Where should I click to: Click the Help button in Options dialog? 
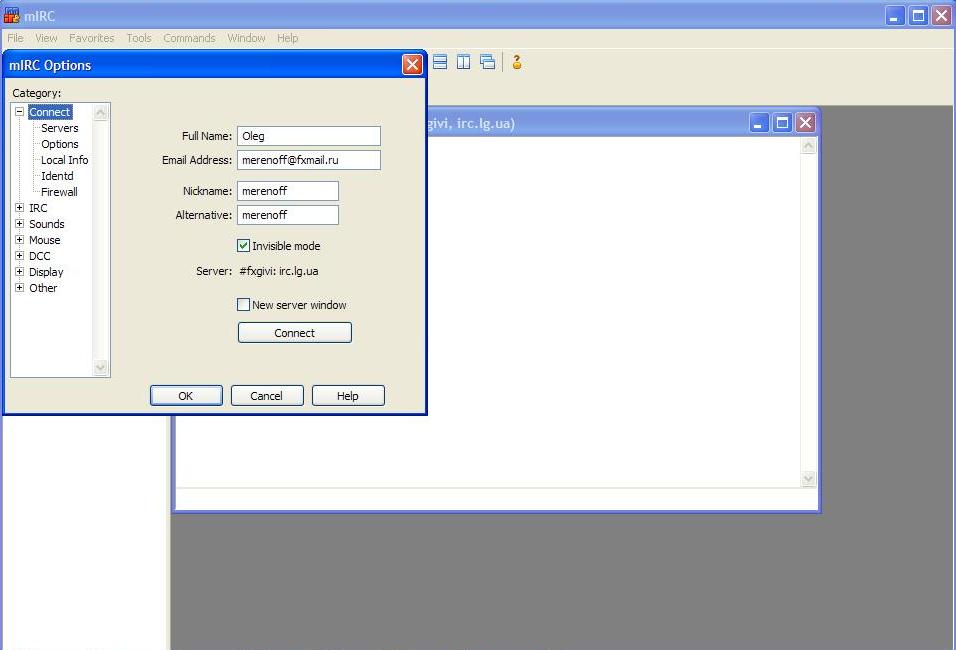point(348,396)
